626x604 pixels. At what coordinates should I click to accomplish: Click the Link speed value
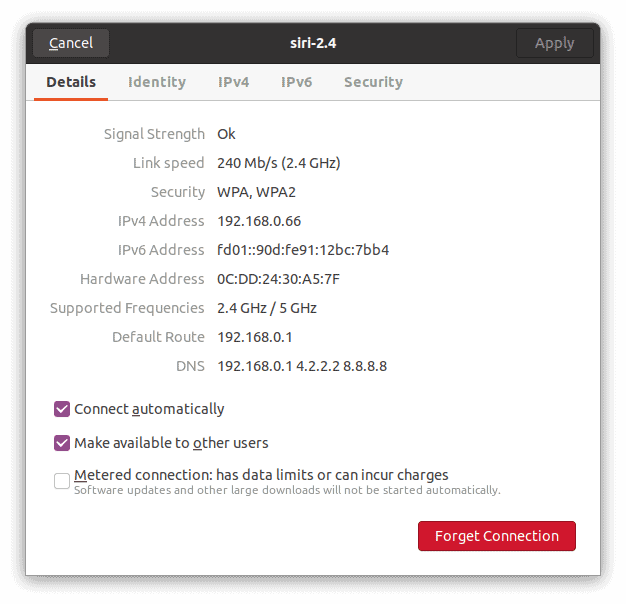[279, 163]
